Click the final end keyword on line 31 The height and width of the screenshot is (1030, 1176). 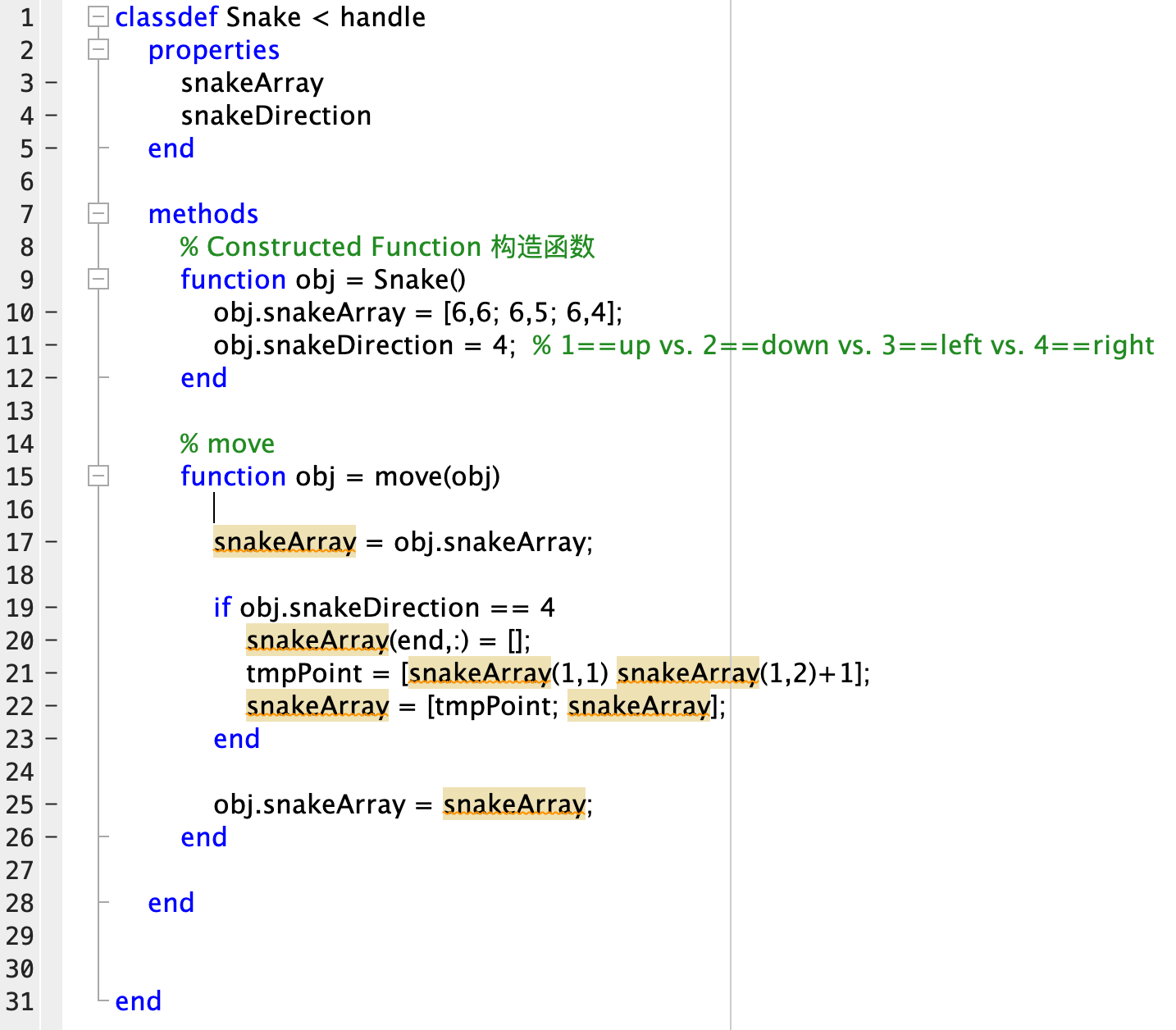pyautogui.click(x=138, y=1000)
